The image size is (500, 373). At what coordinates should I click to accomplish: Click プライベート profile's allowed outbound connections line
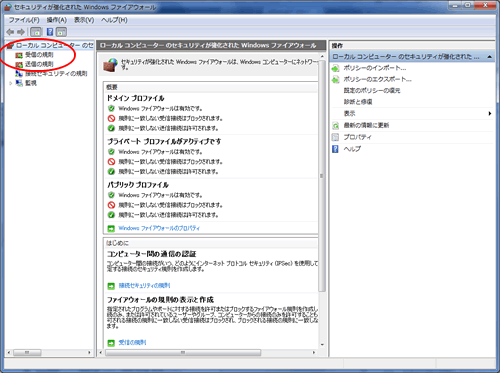click(168, 172)
